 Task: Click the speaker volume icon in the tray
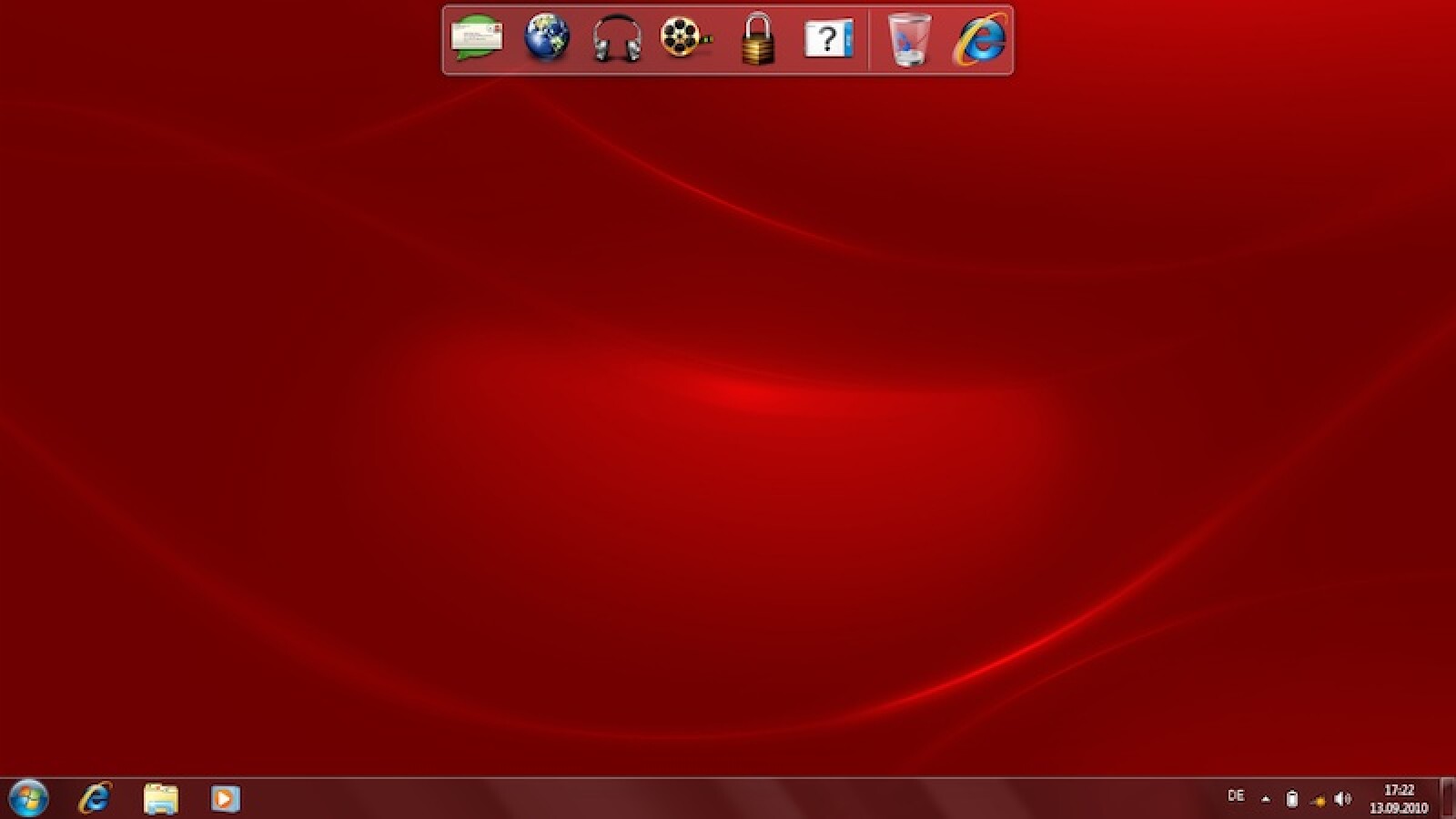[1343, 799]
